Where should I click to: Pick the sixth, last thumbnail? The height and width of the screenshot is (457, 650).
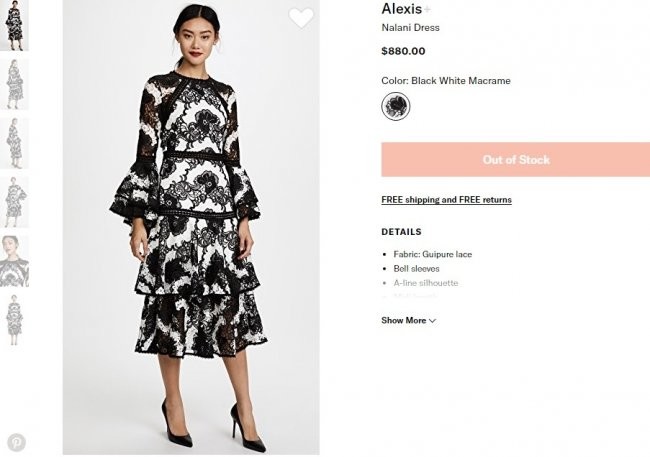(16, 318)
